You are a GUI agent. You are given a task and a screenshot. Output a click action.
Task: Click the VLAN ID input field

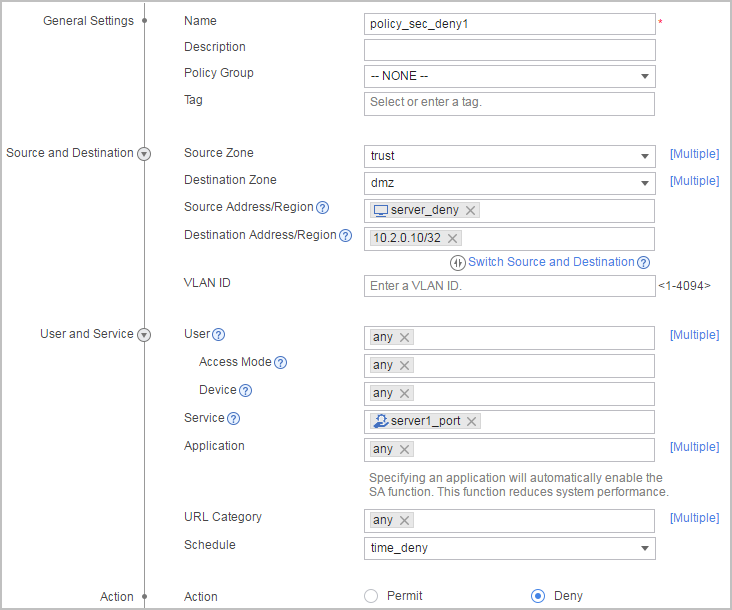pyautogui.click(x=510, y=286)
